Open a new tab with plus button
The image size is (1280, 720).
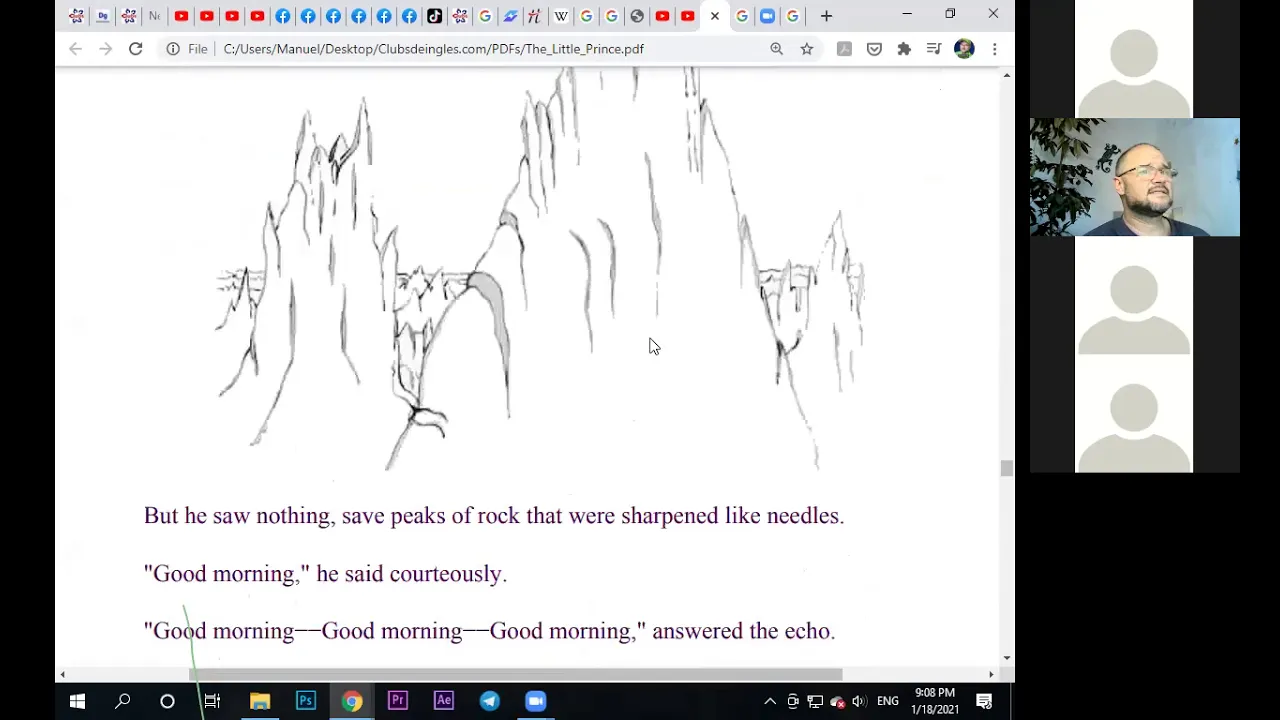click(x=826, y=16)
